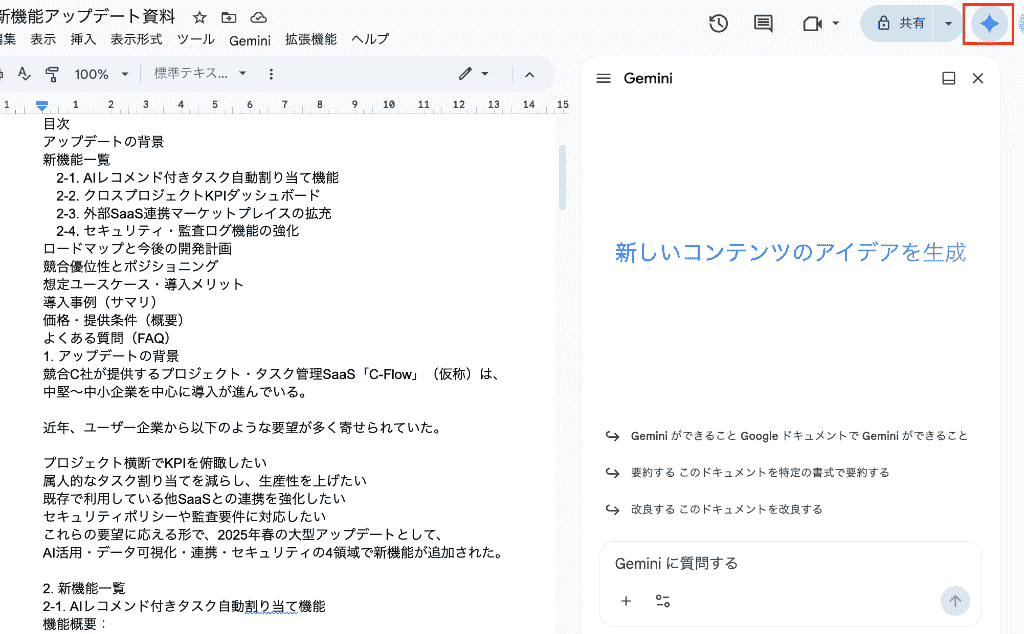This screenshot has width=1024, height=634.
Task: Click the document vertical scrollbar
Action: point(562,178)
